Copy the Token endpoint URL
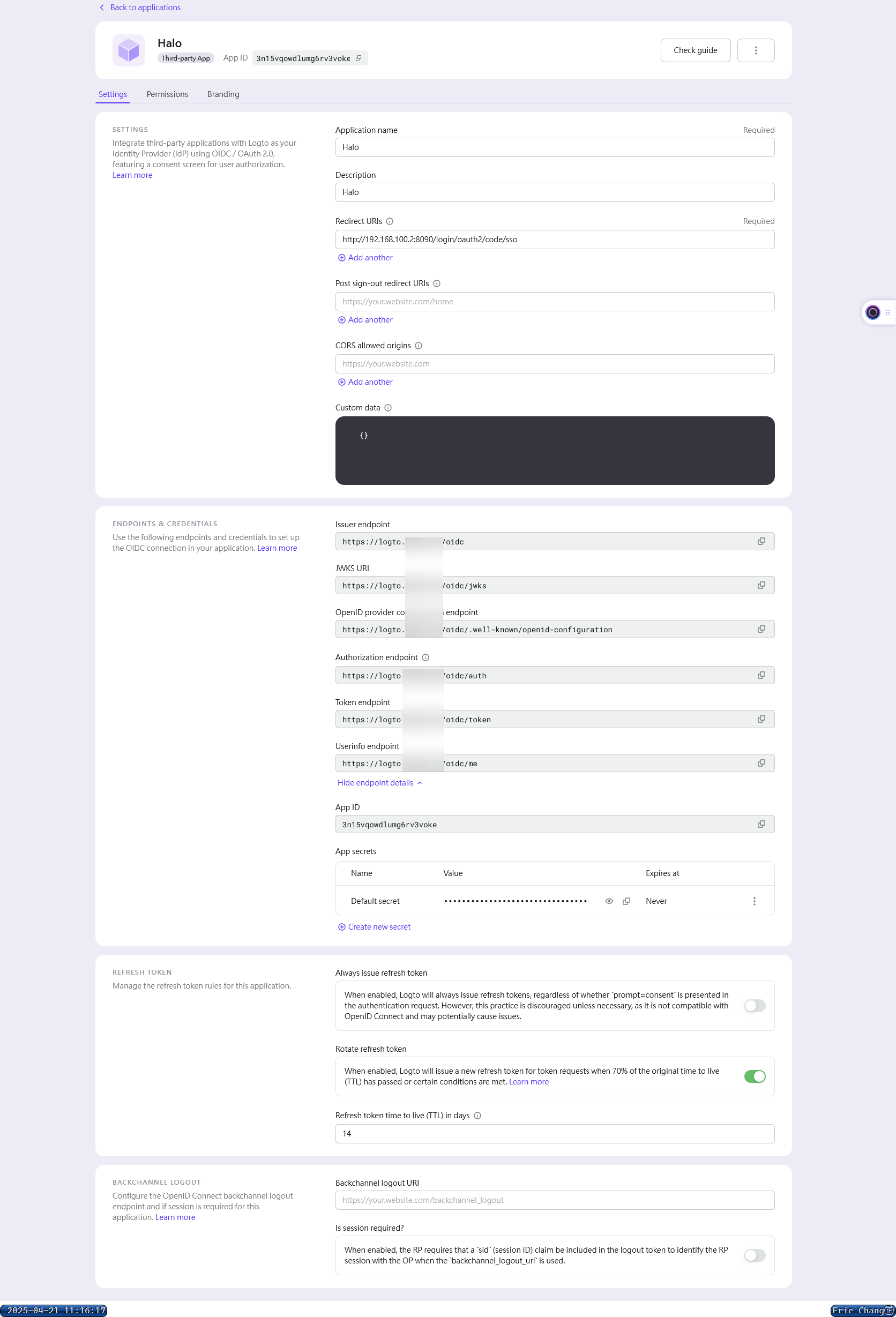The image size is (896, 1317). (x=760, y=719)
